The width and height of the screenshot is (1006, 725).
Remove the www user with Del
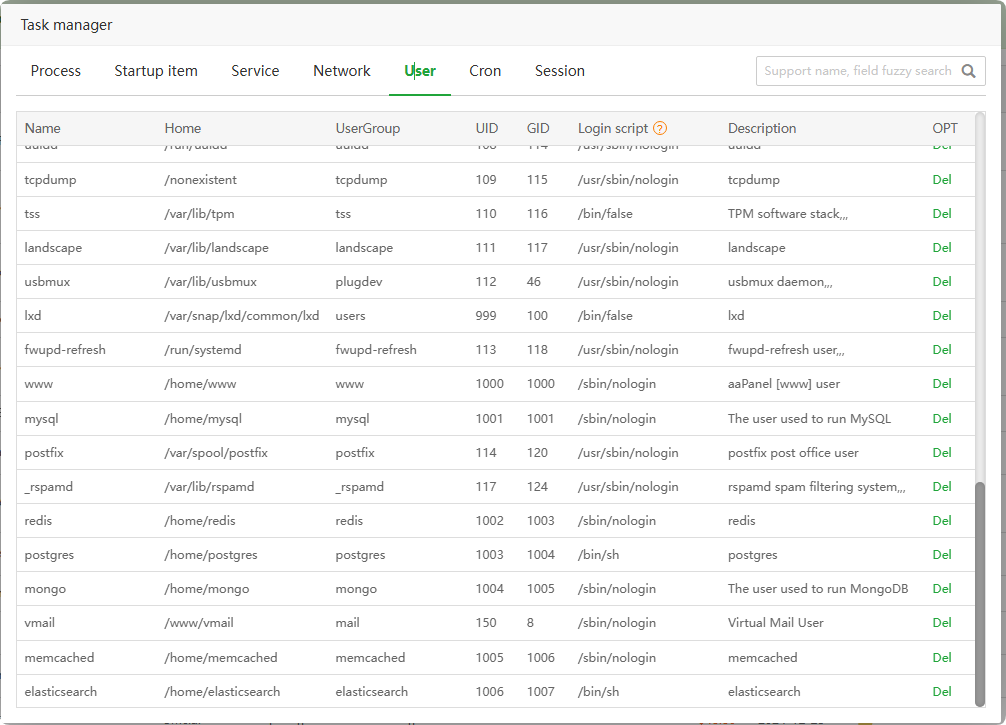coord(942,384)
